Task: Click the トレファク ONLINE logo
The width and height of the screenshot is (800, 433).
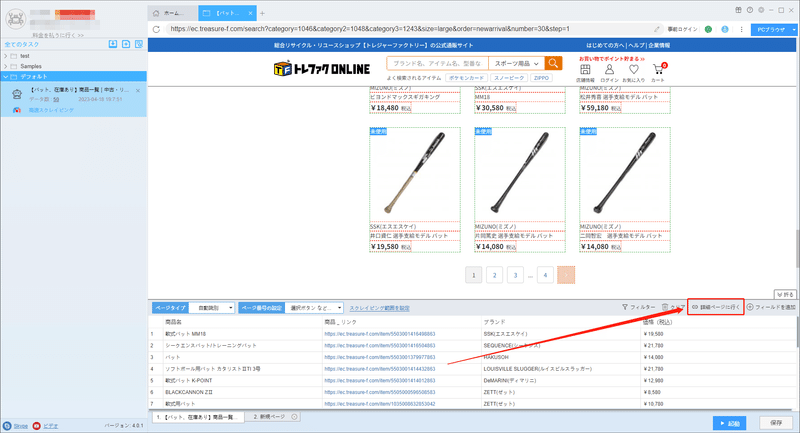Action: [321, 68]
